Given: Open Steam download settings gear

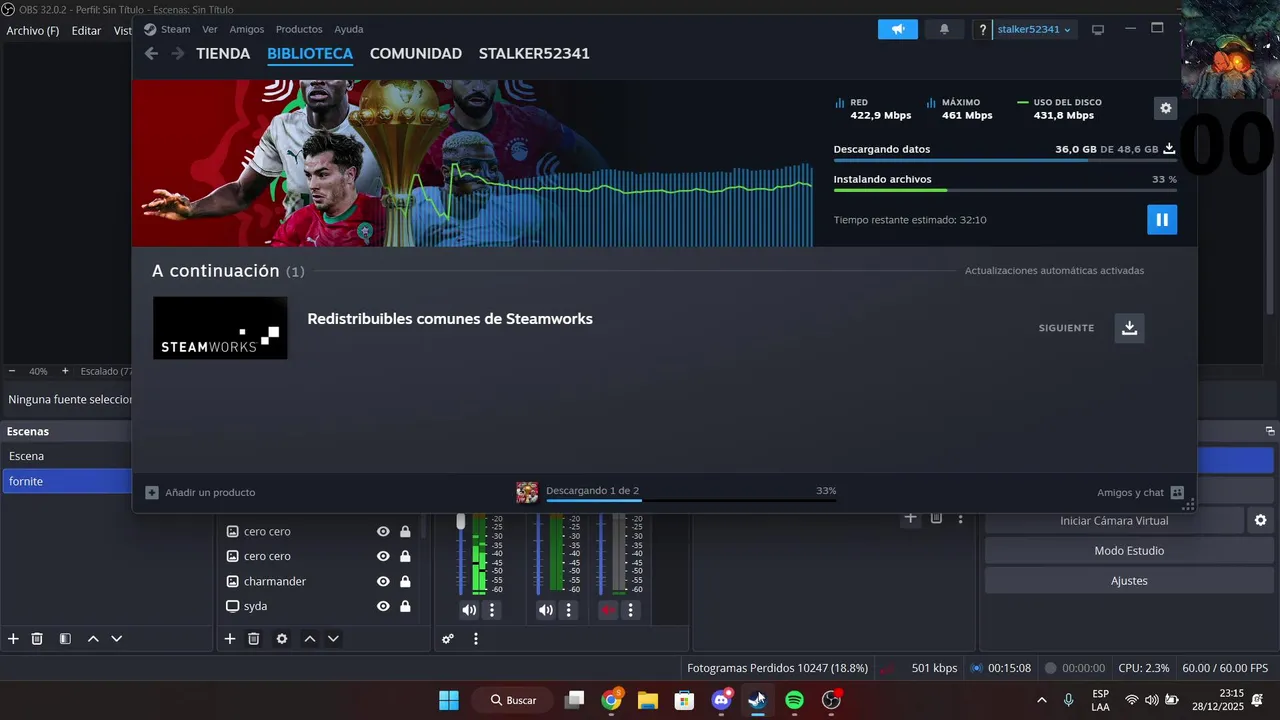Looking at the screenshot, I should [x=1165, y=108].
